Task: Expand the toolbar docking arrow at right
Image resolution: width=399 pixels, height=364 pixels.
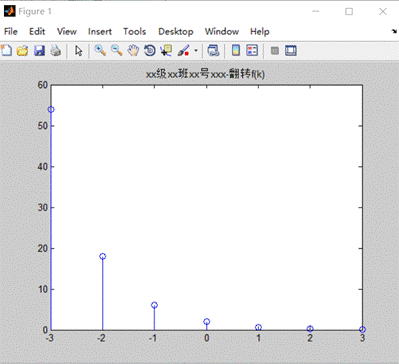Action: (394, 31)
